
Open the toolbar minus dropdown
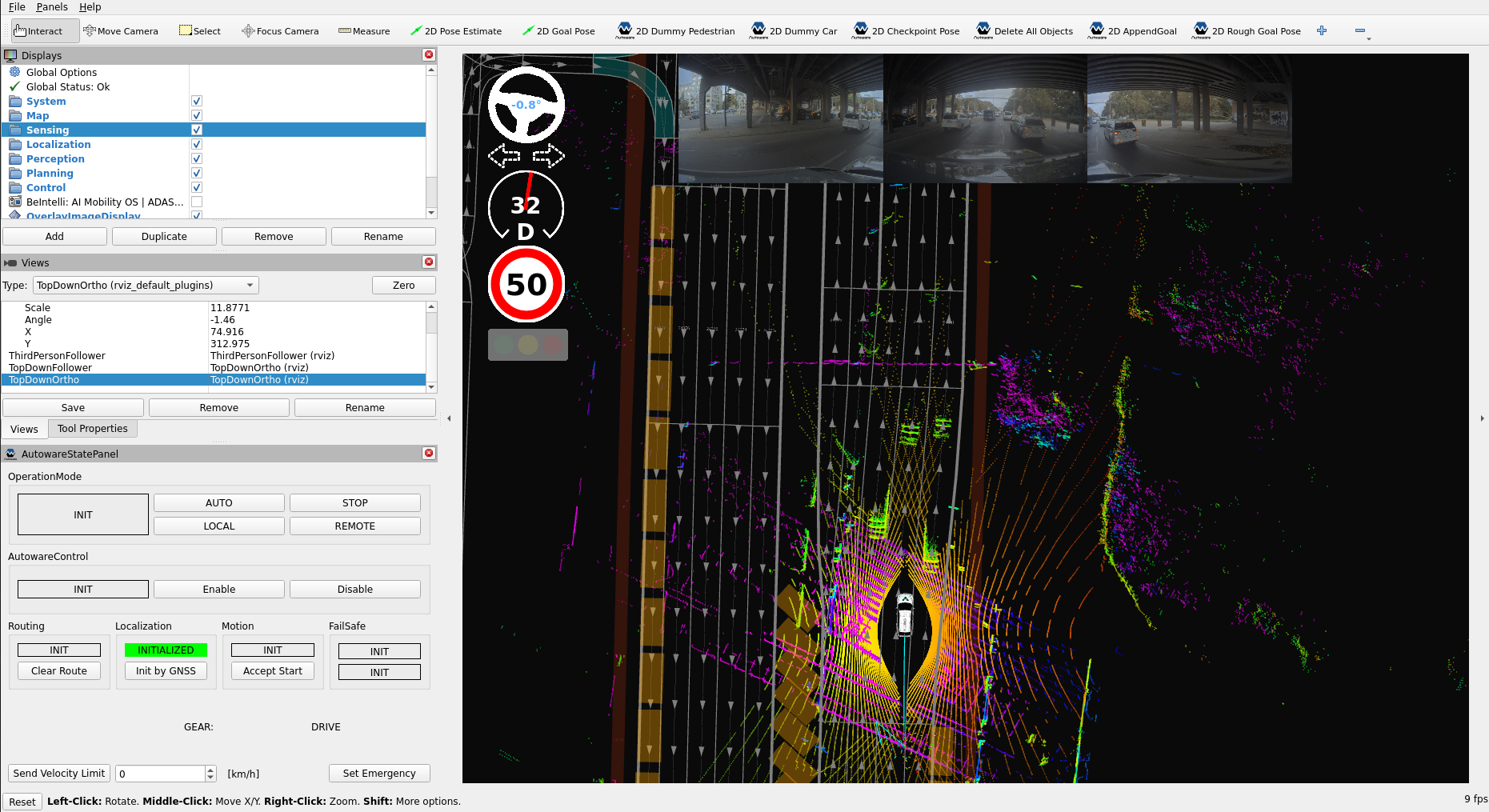(1362, 31)
